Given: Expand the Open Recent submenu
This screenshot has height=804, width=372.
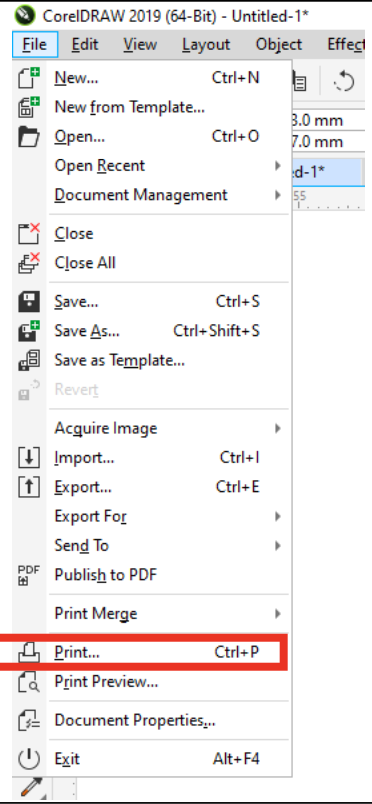Looking at the screenshot, I should click(169, 166).
